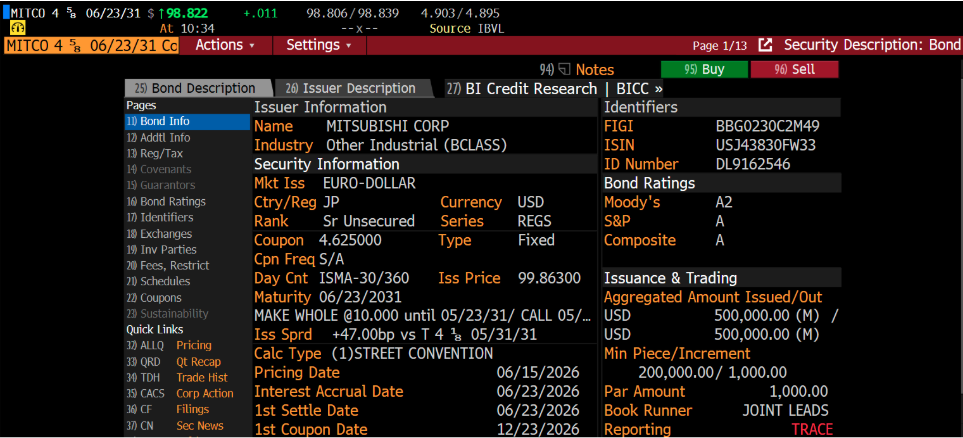This screenshot has width=963, height=438.
Task: Select the Bond Description tab
Action: 197,88
